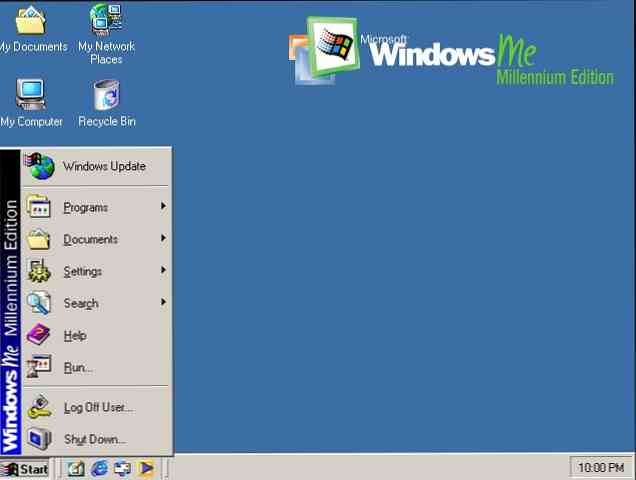Click the Help book icon
The width and height of the screenshot is (636, 480).
[39, 335]
